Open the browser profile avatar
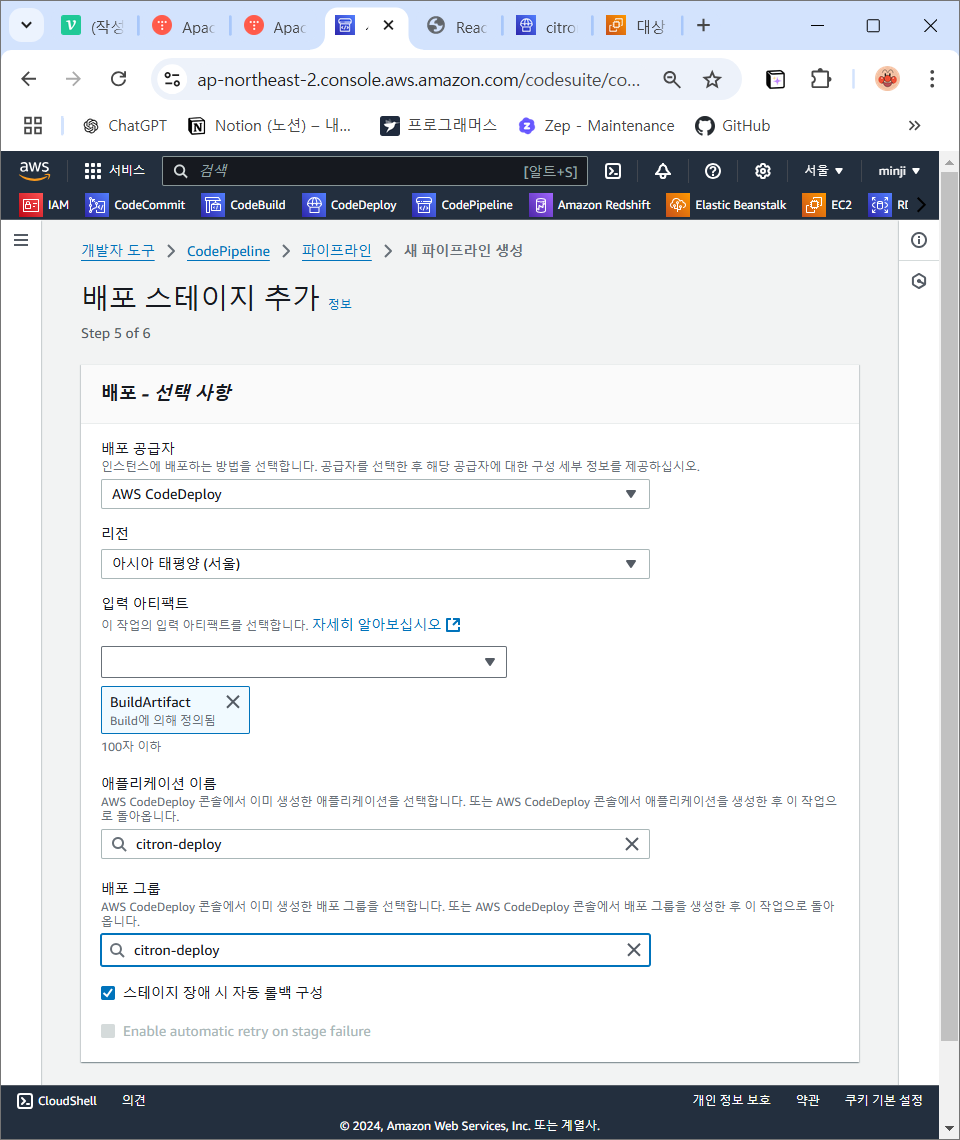Image resolution: width=960 pixels, height=1140 pixels. tap(887, 79)
